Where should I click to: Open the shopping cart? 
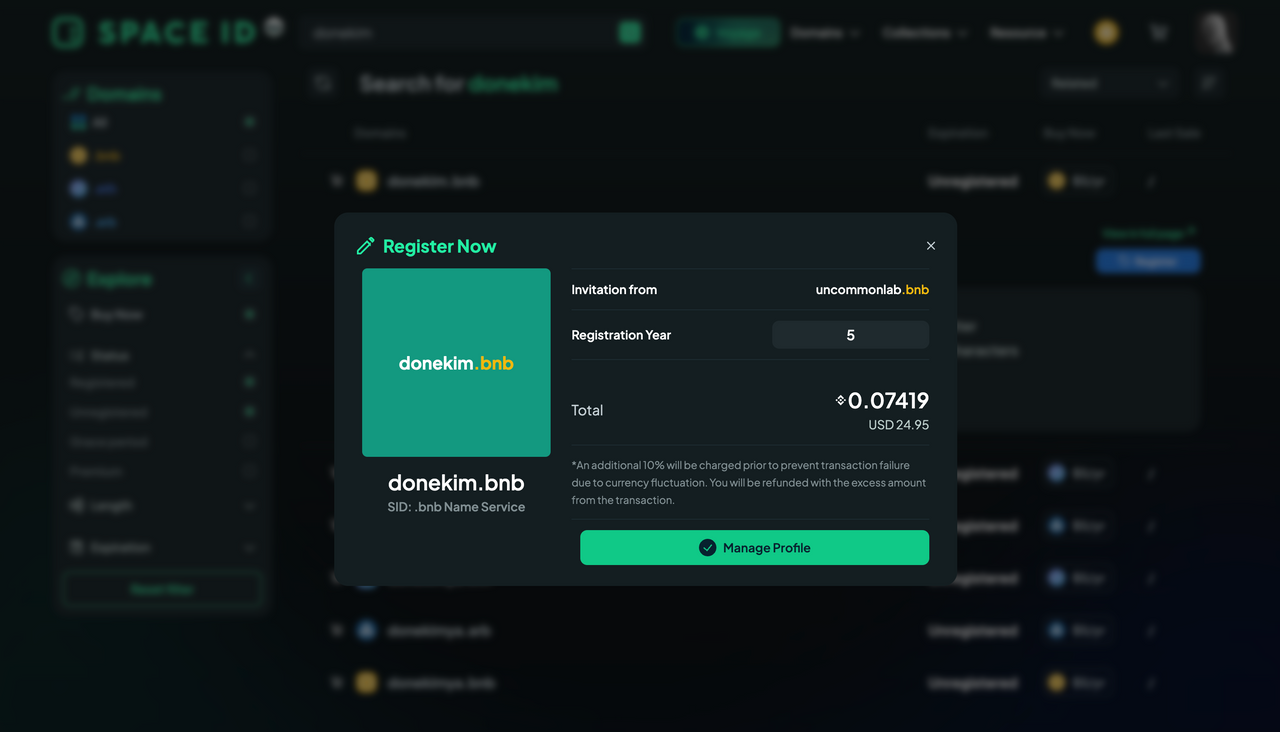tap(1159, 33)
